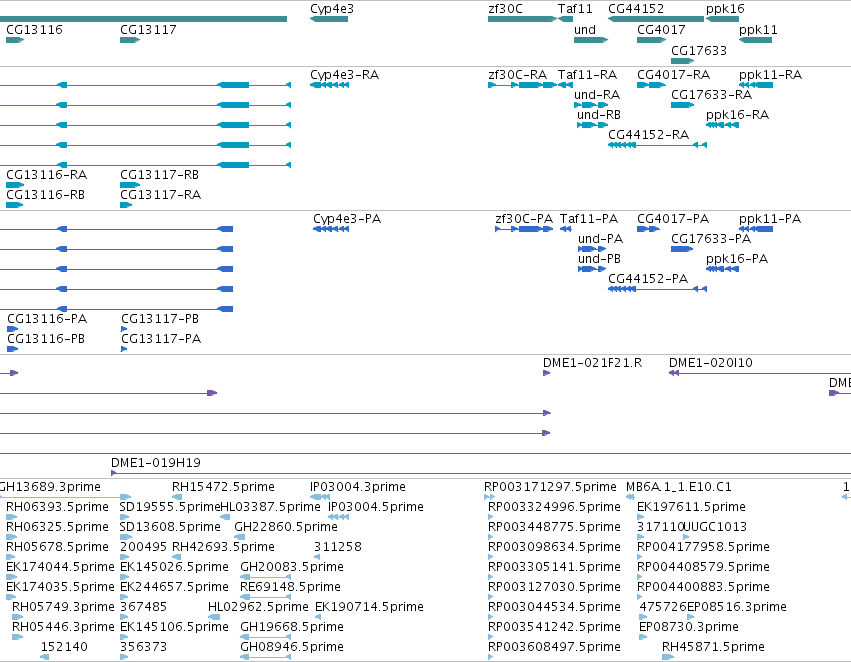The height and width of the screenshot is (662, 851).
Task: Click the ppk11 gene label
Action: click(758, 30)
